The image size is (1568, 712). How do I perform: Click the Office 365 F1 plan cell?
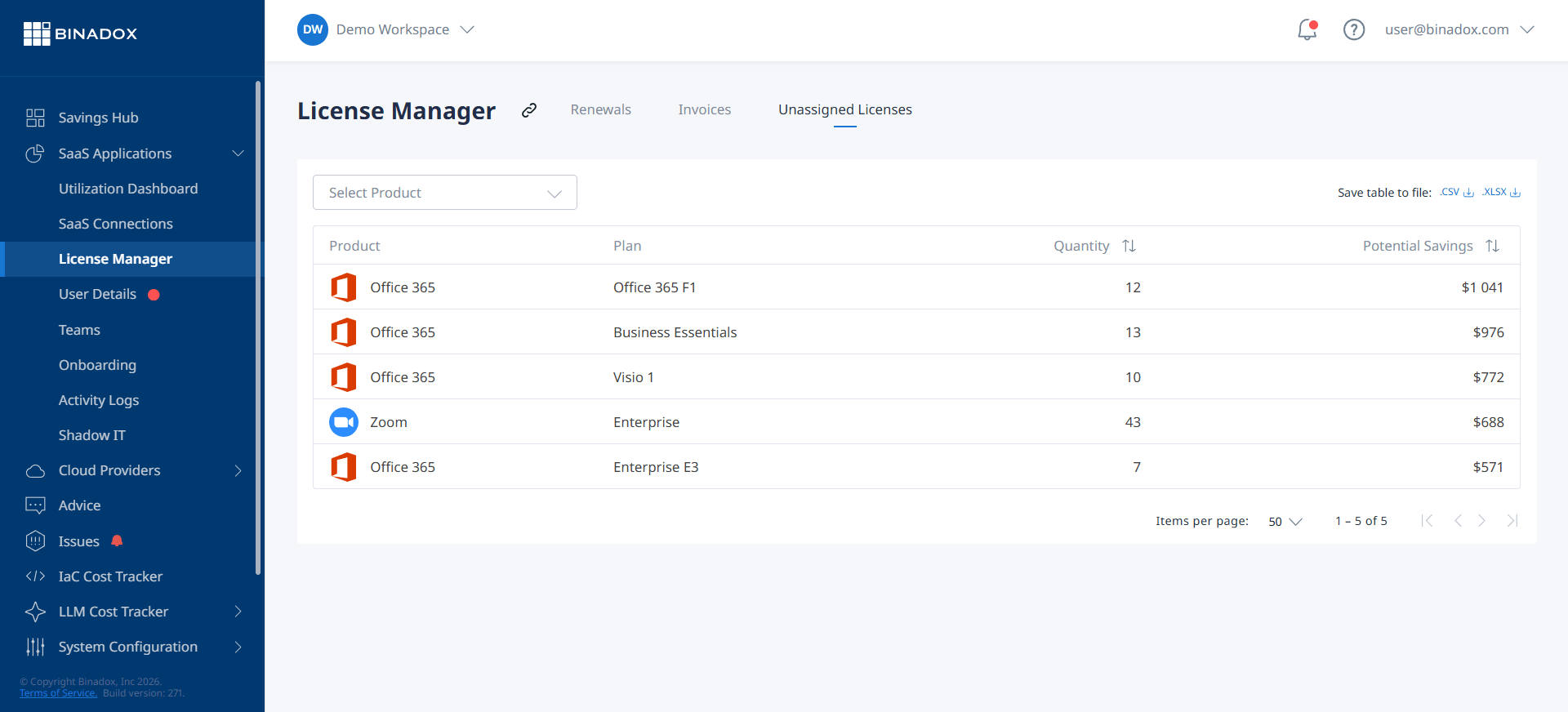click(x=655, y=287)
